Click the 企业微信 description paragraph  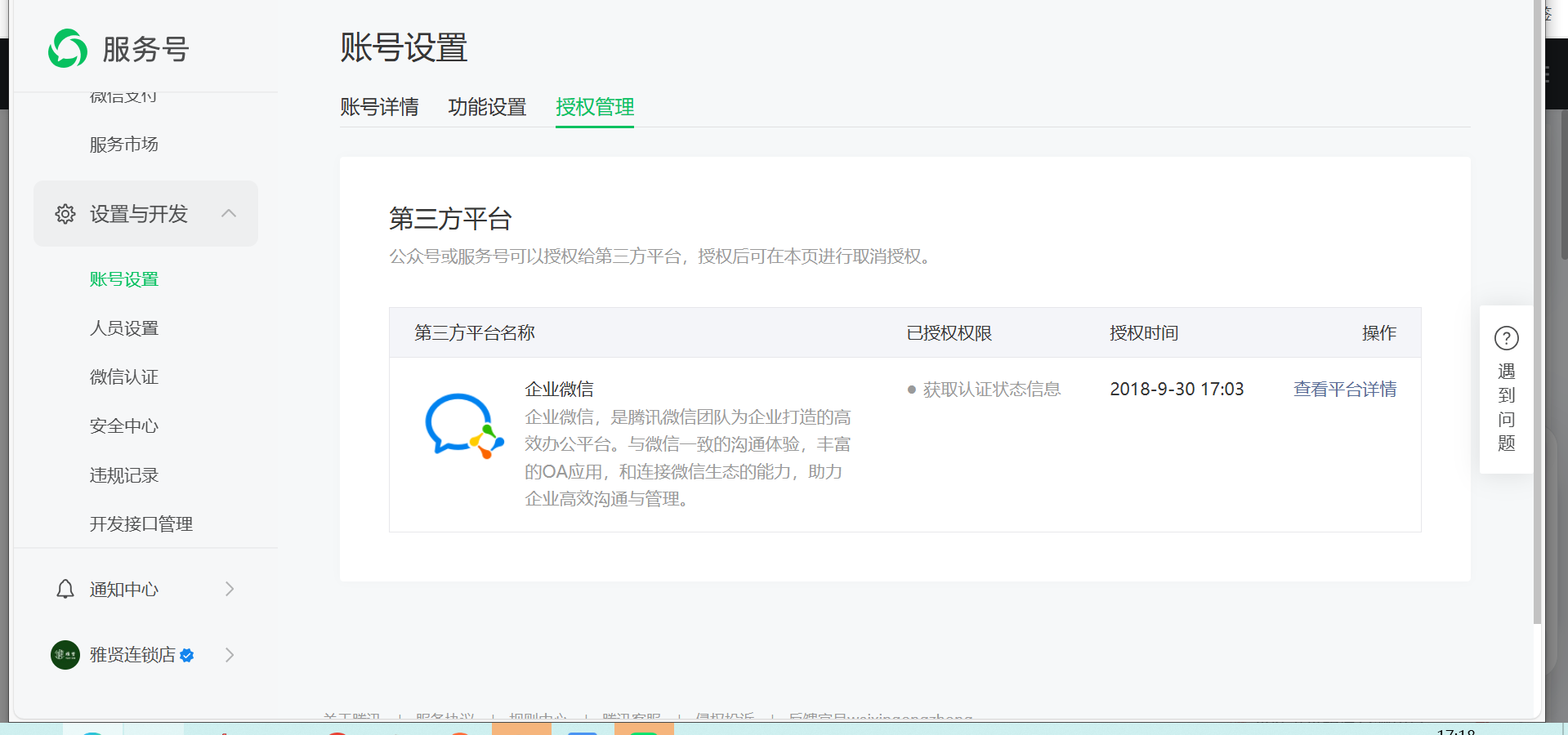(x=688, y=458)
